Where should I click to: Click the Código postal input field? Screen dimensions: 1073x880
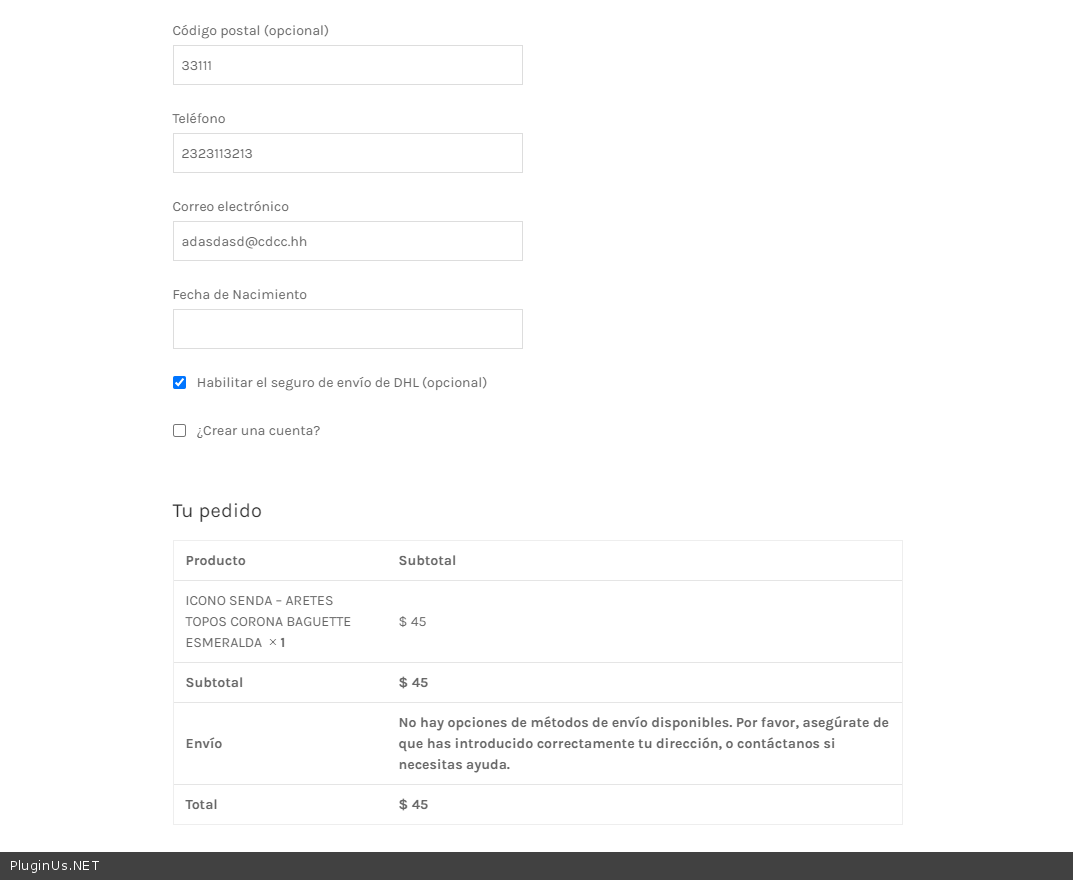point(347,65)
